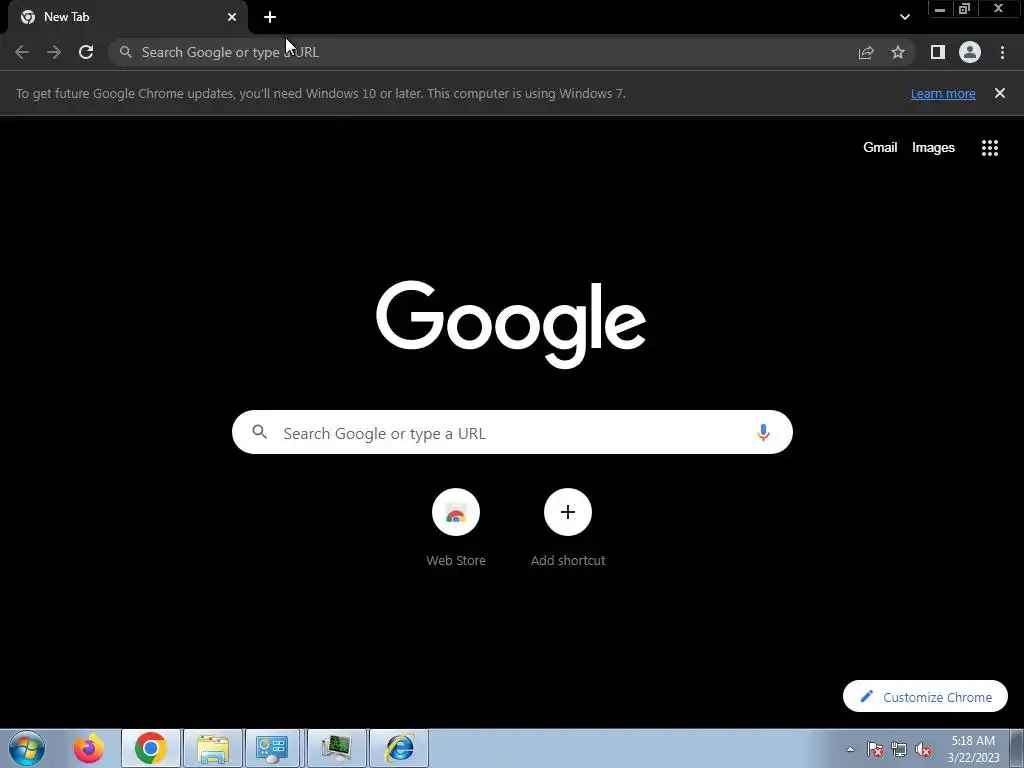This screenshot has width=1024, height=768.
Task: Click the Google search box on page
Action: (x=513, y=432)
